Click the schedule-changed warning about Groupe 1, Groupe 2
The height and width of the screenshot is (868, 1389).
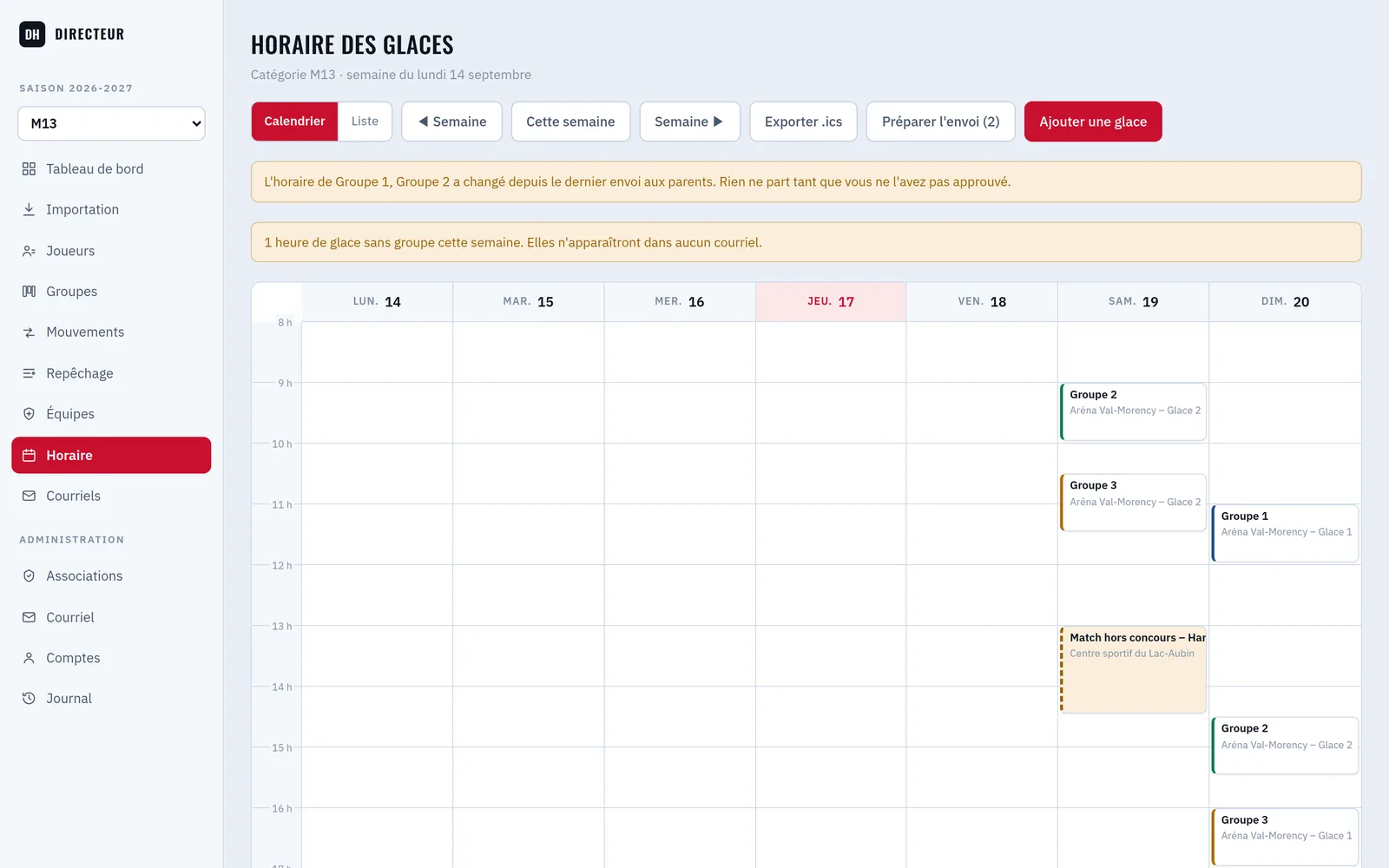[806, 182]
